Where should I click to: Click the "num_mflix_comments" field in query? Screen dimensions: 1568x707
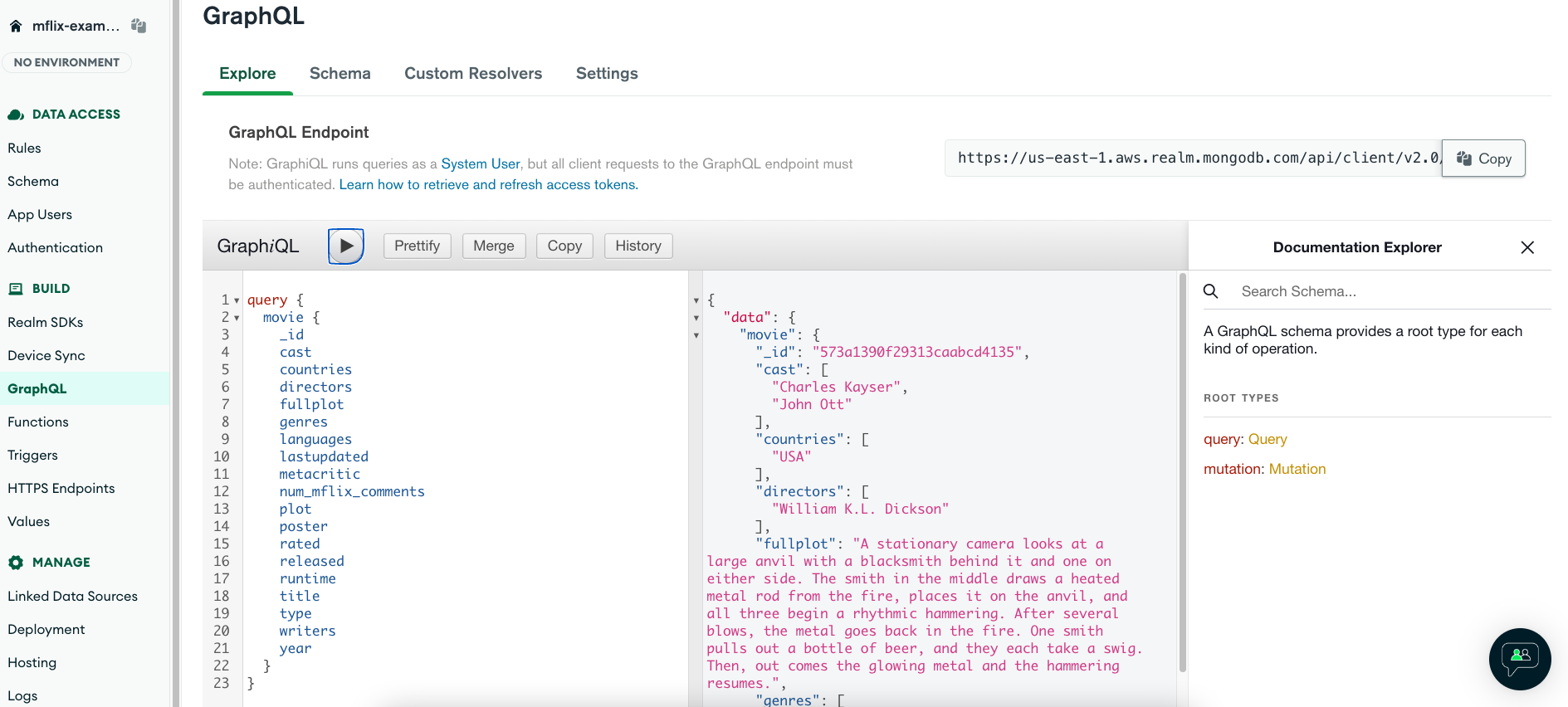coord(352,491)
